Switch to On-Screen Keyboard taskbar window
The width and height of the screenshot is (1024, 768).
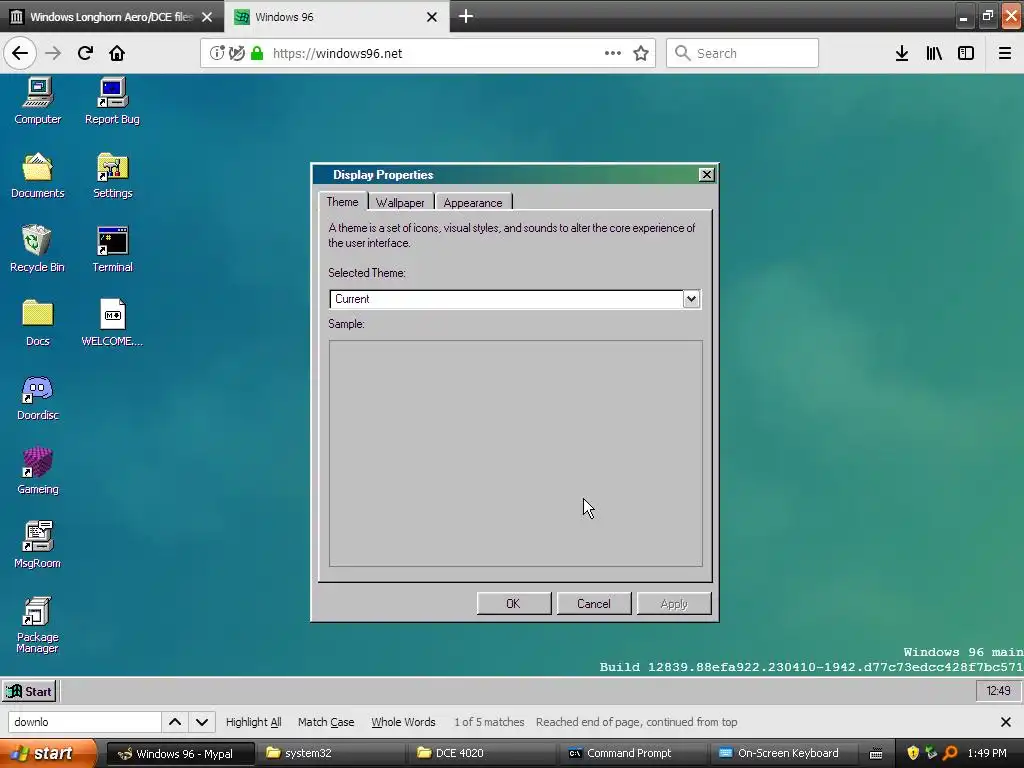point(784,753)
